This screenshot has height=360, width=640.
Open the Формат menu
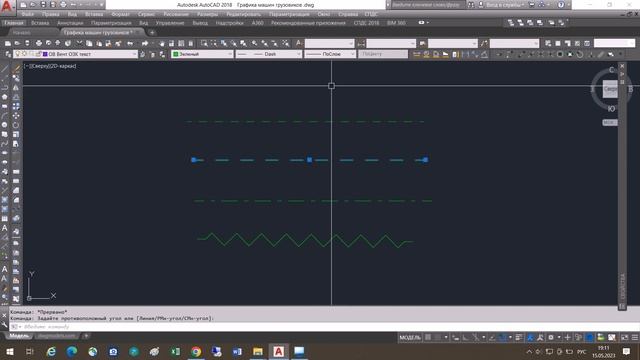pos(120,14)
